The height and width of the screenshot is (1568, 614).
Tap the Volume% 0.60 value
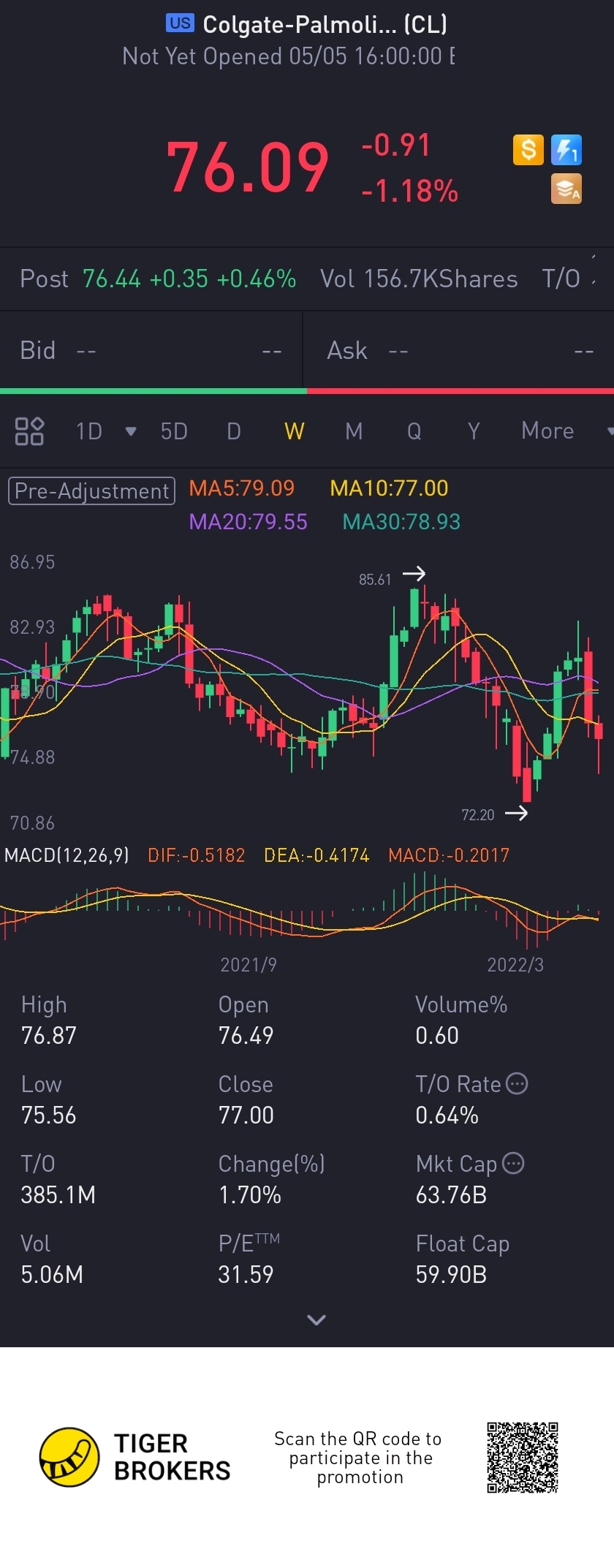pyautogui.click(x=437, y=1036)
